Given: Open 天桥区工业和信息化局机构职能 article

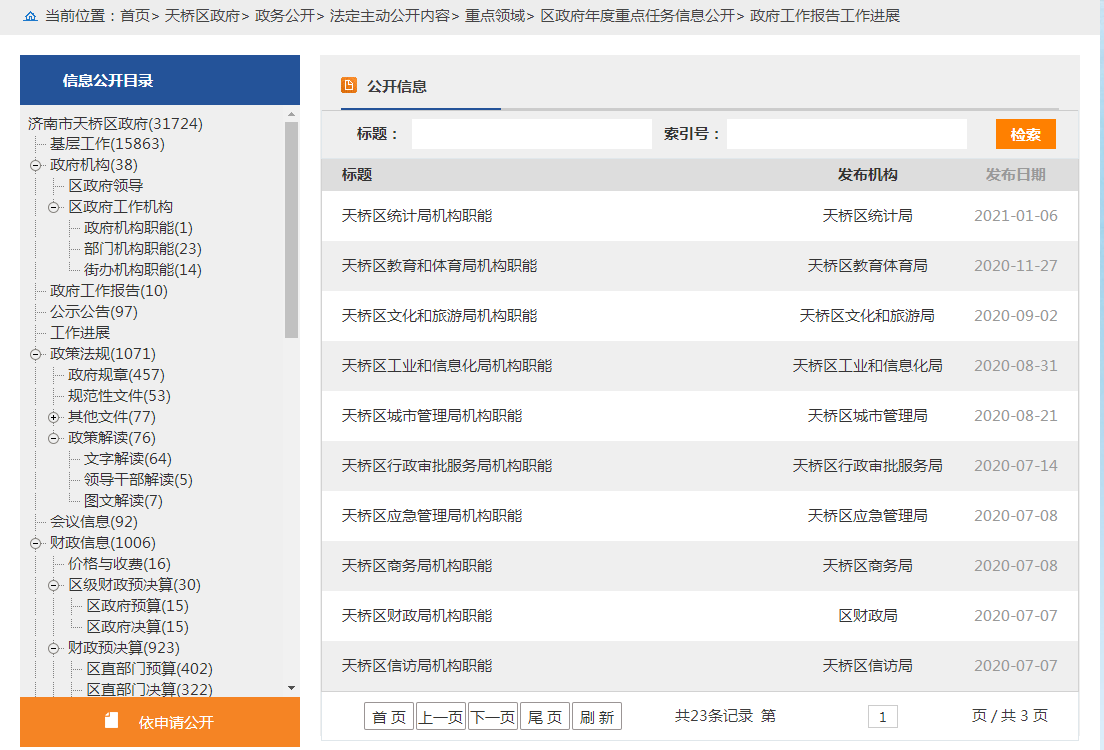Looking at the screenshot, I should point(447,366).
